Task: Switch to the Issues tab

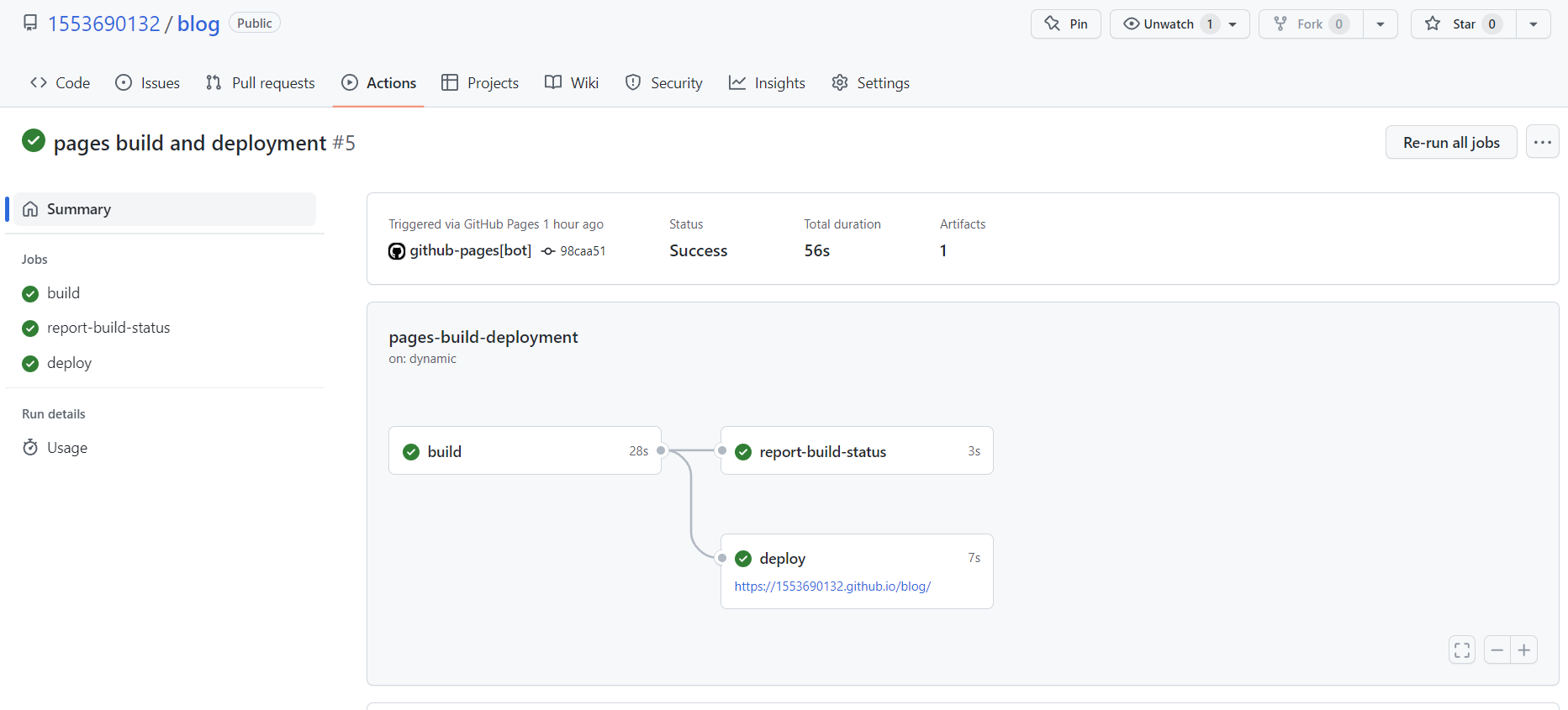Action: tap(148, 82)
